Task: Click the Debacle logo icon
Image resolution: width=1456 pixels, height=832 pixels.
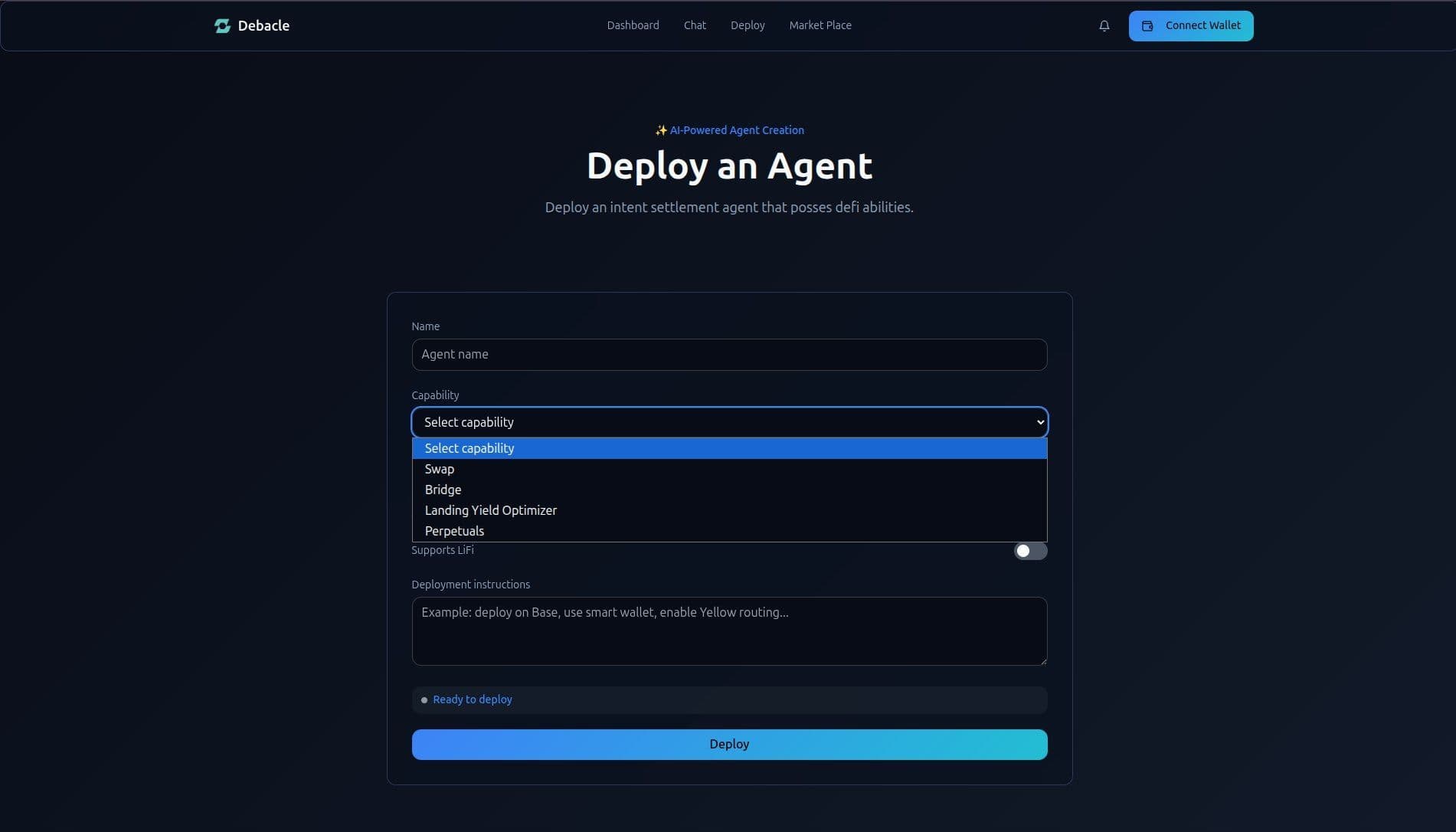Action: (222, 26)
